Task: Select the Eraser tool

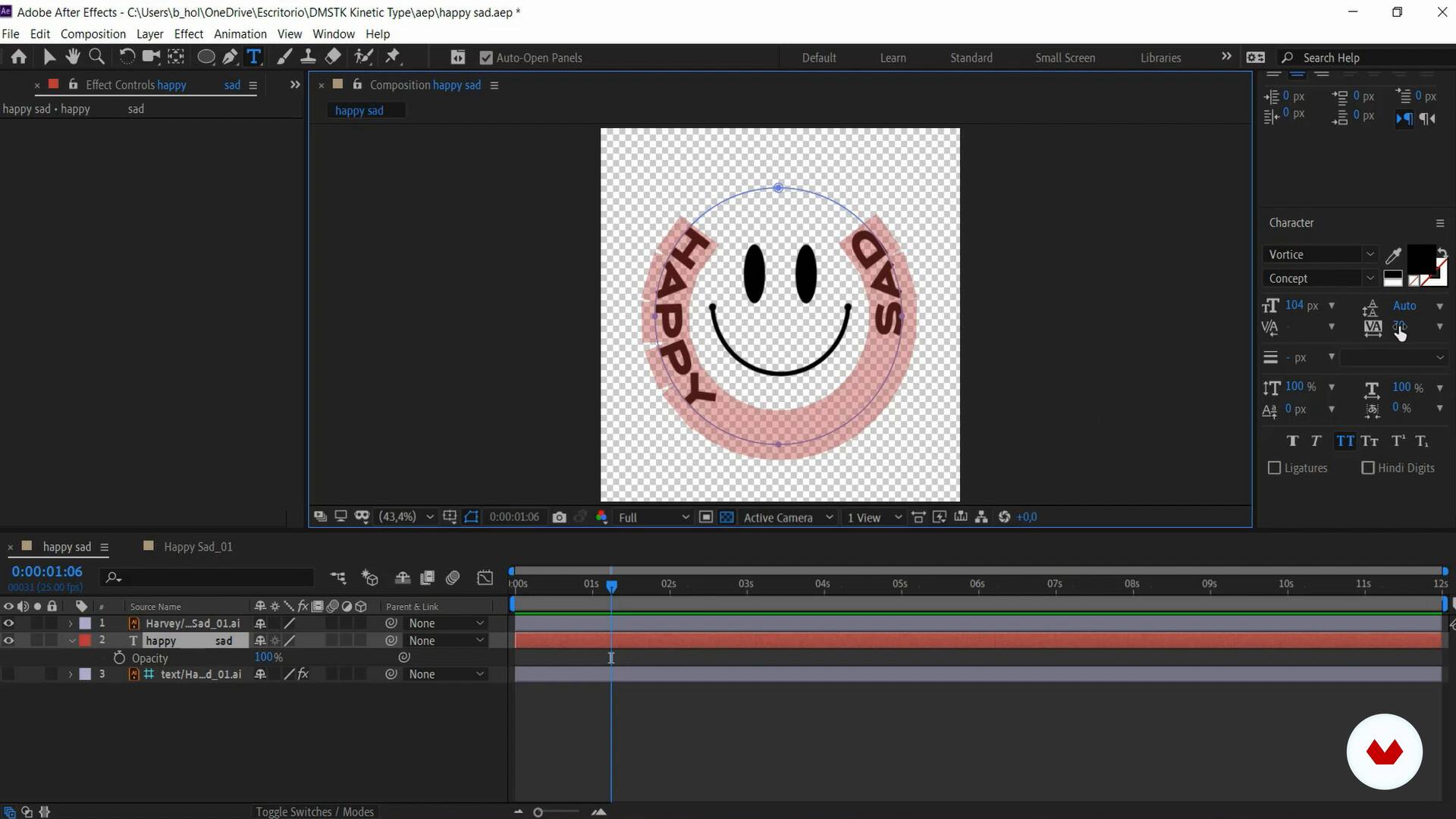Action: [x=333, y=57]
